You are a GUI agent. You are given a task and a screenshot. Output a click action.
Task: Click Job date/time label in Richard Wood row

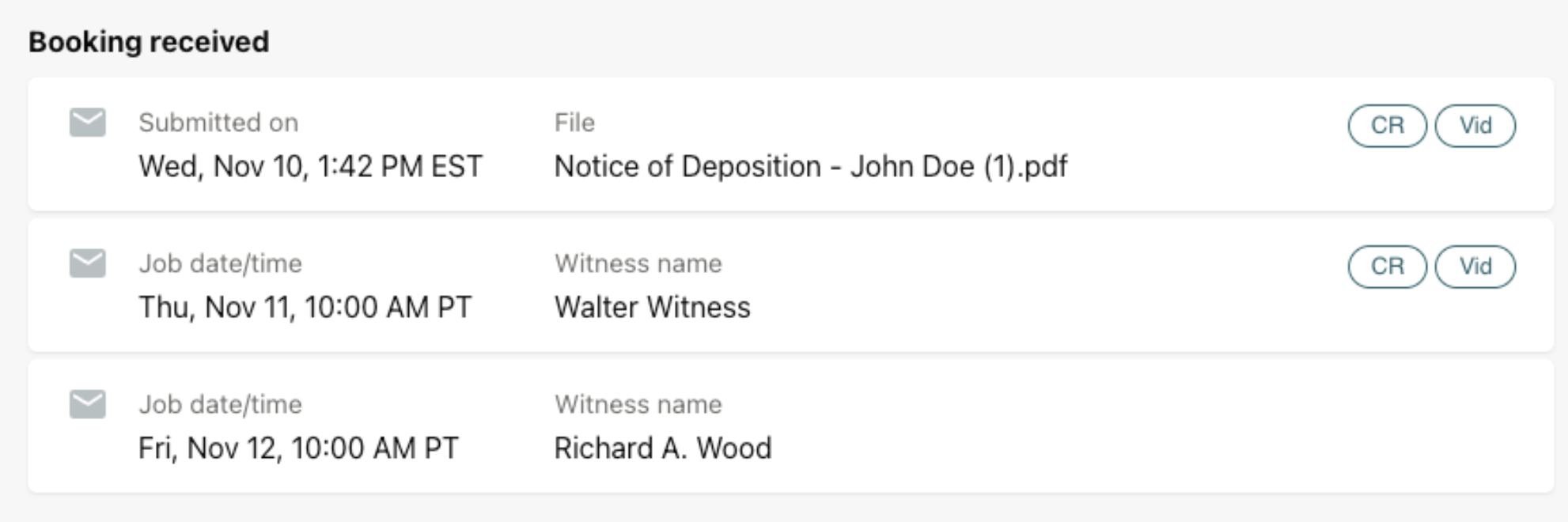[220, 404]
